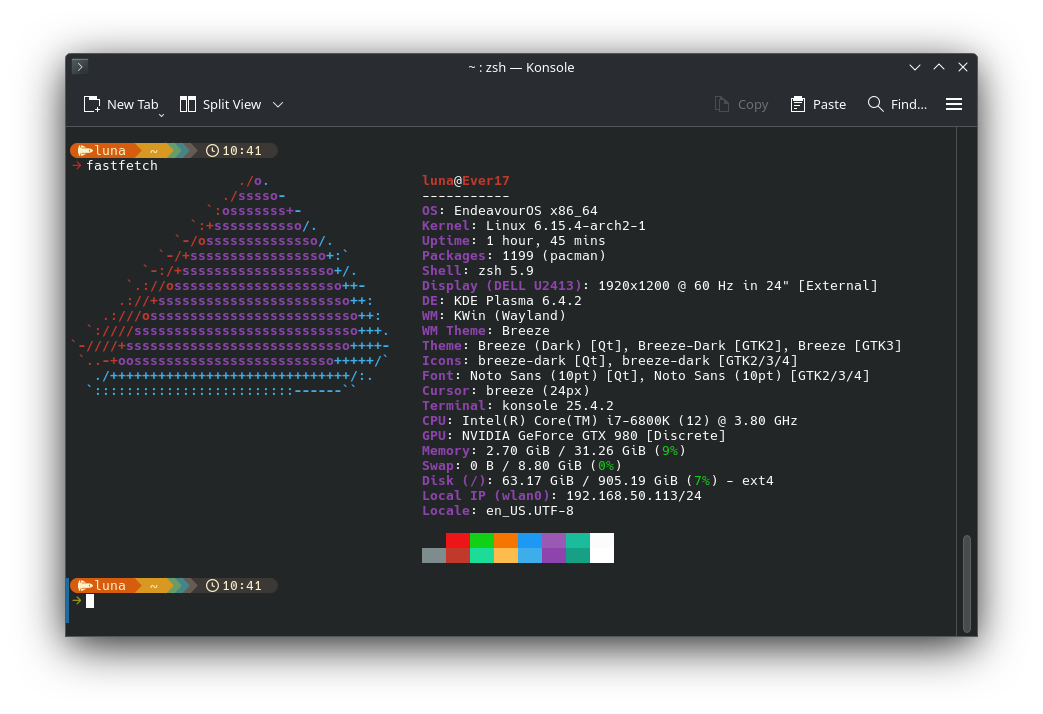Click the "Theme: Breeze (Dark) [Qt]" line
Screen dimensions: 1043x714
(662, 346)
